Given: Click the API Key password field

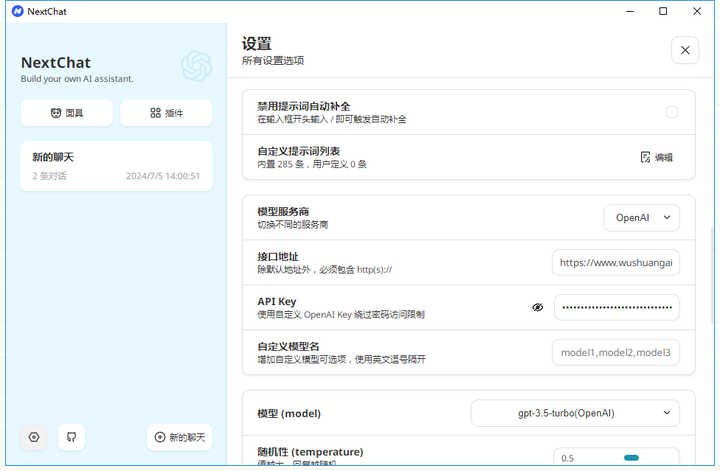Looking at the screenshot, I should (x=617, y=308).
